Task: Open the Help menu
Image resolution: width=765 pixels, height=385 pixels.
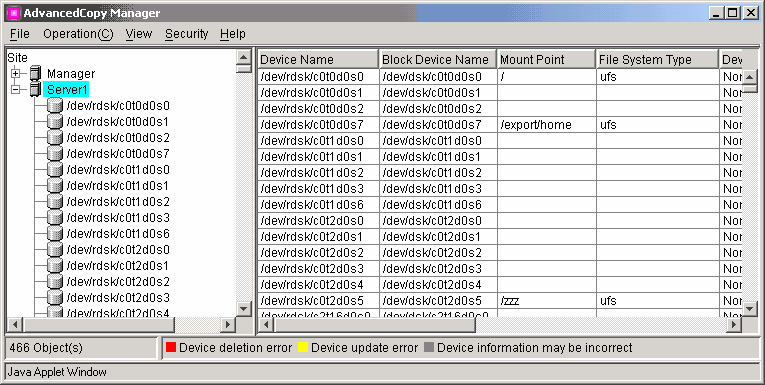Action: click(233, 34)
